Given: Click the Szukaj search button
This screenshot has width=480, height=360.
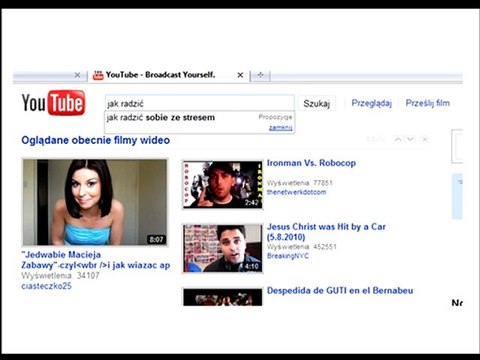Looking at the screenshot, I should (x=317, y=103).
